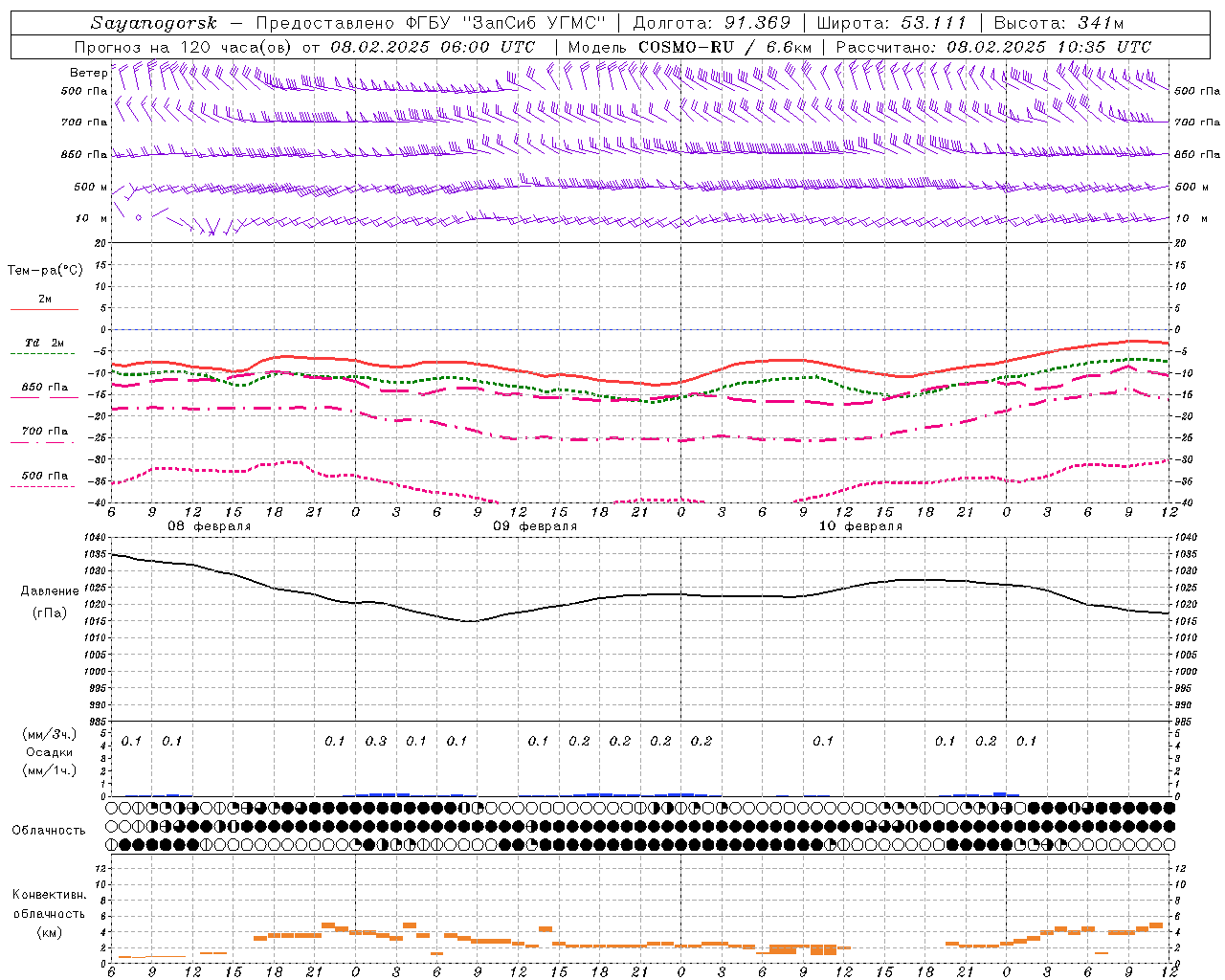Click the "09 февраля" date label

[535, 526]
